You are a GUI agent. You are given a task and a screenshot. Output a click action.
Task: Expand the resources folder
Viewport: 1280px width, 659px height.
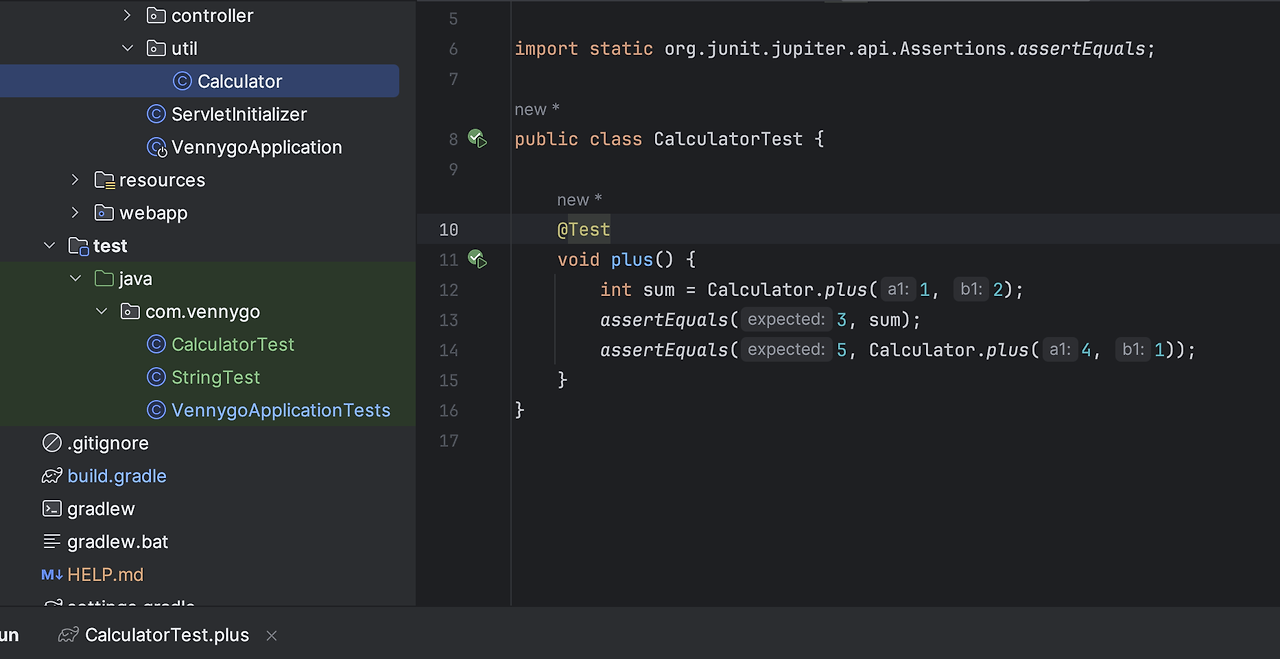pos(75,180)
